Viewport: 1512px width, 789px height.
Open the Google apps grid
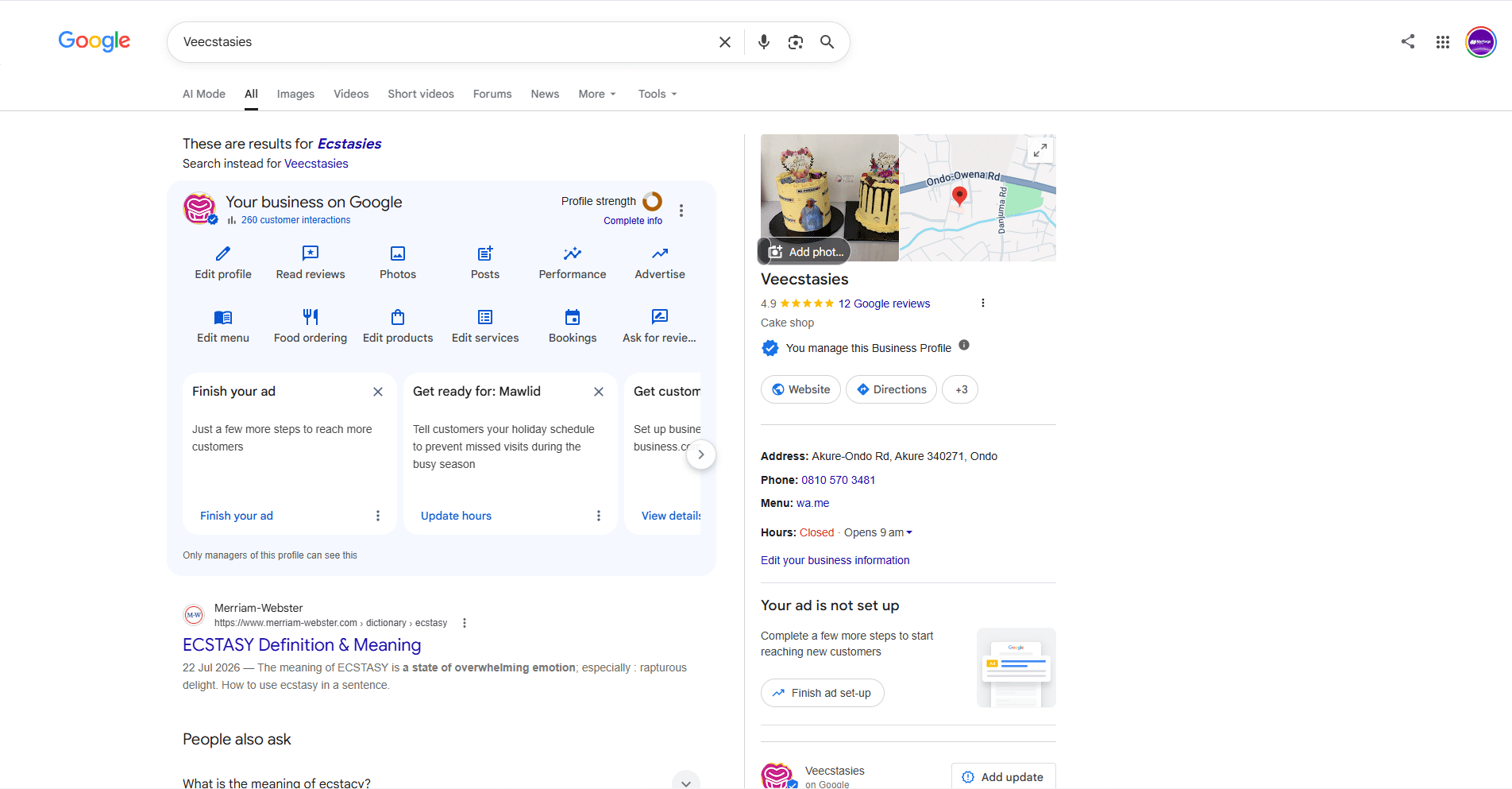(1443, 42)
